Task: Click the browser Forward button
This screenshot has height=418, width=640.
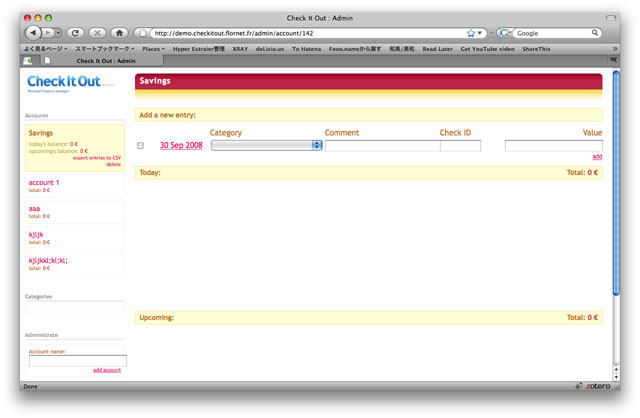Action: [48, 33]
